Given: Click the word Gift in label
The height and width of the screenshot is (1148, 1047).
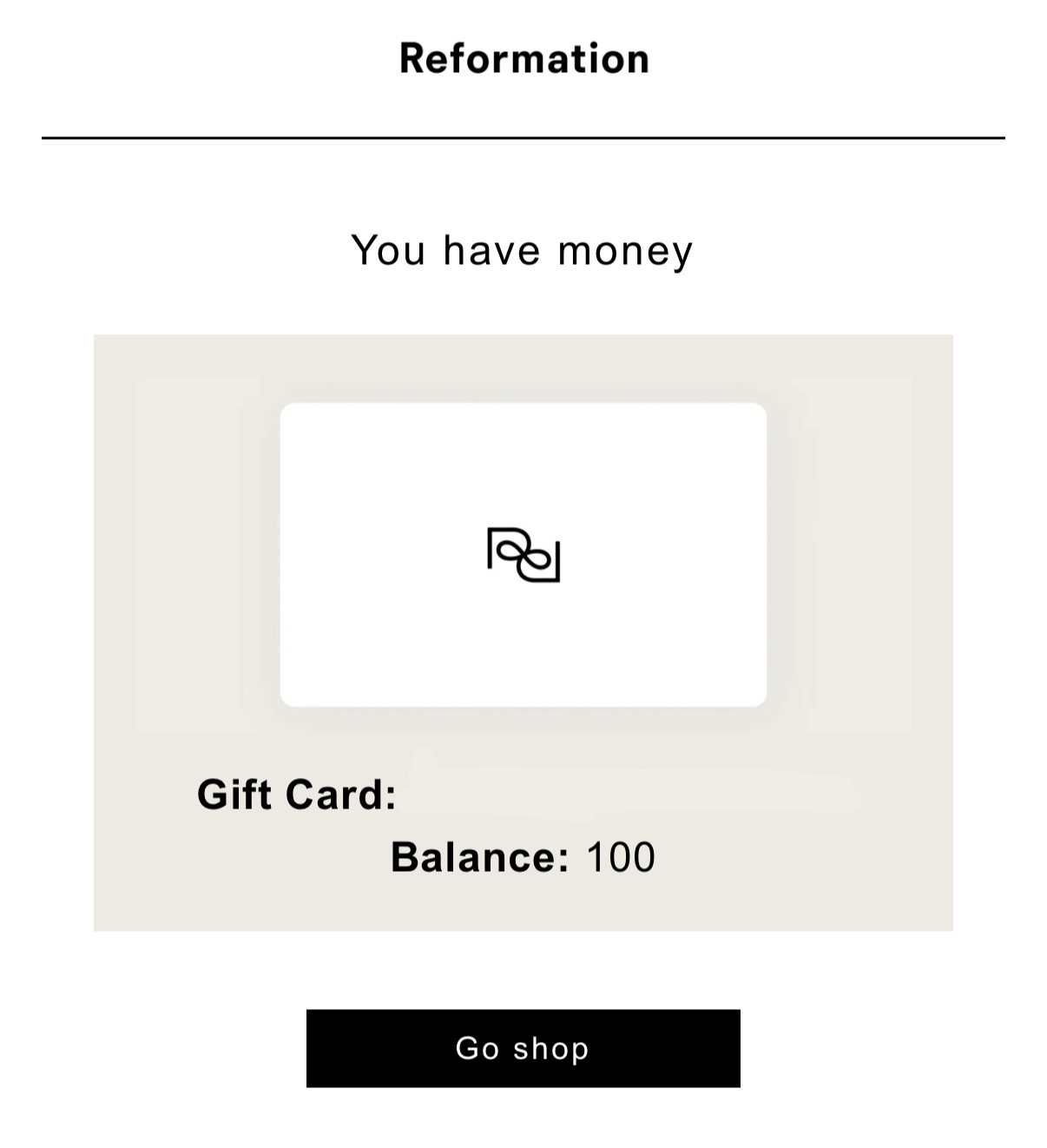Looking at the screenshot, I should point(234,795).
